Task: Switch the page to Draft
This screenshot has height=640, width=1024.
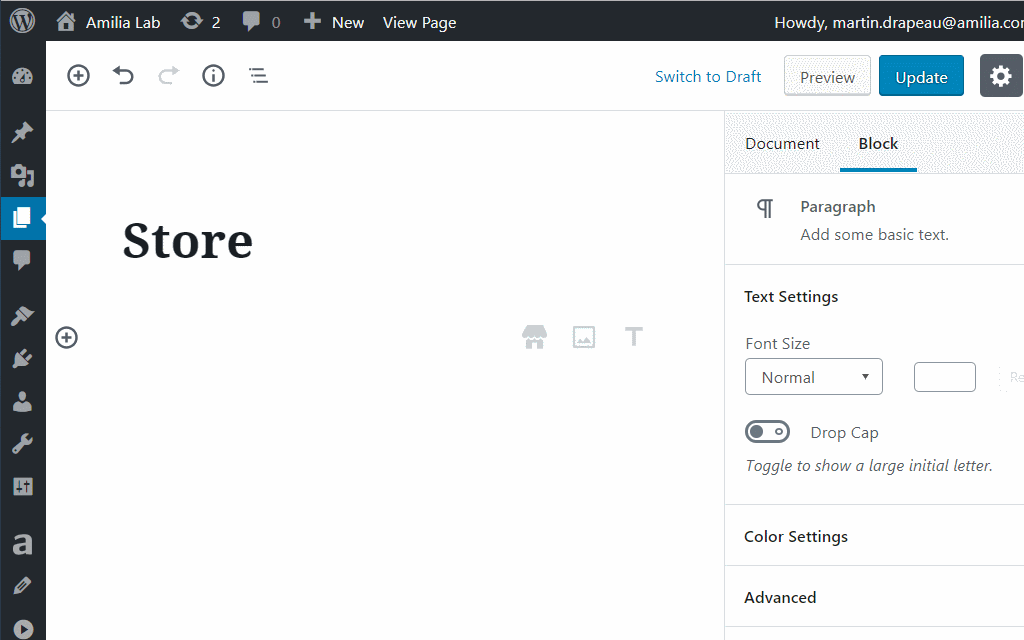Action: [708, 76]
